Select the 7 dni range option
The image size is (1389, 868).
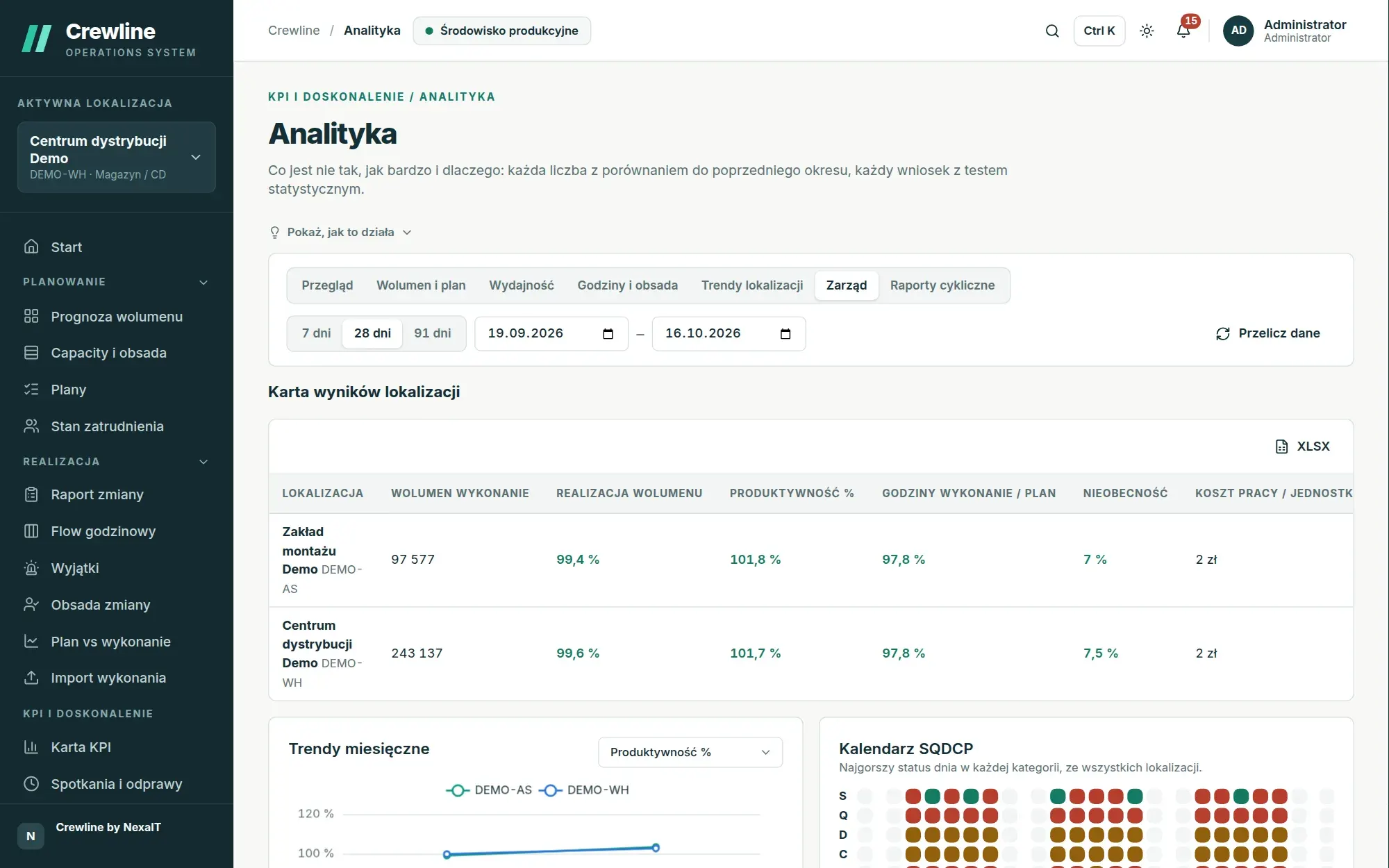(x=316, y=333)
